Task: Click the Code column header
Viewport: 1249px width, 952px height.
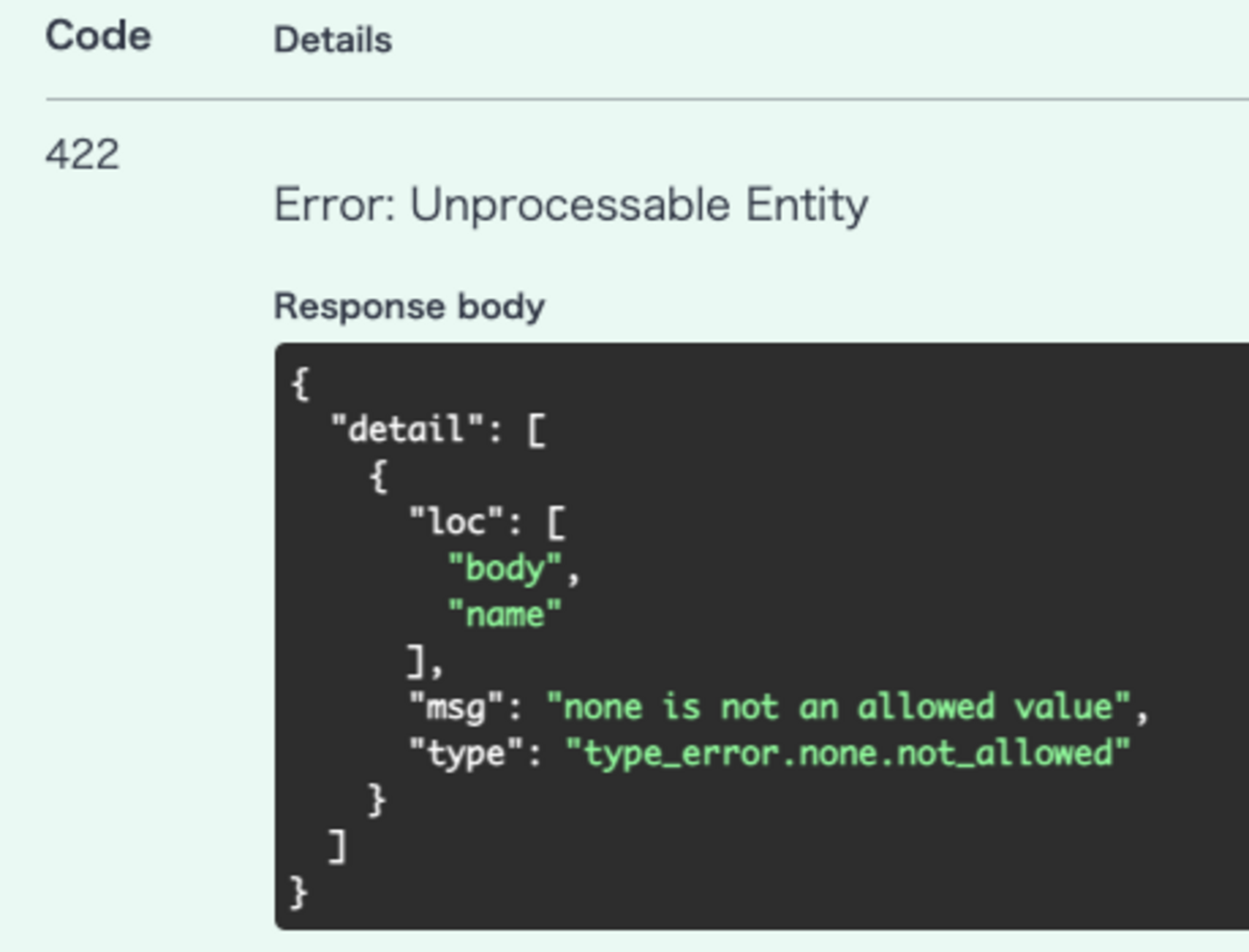Action: coord(98,37)
